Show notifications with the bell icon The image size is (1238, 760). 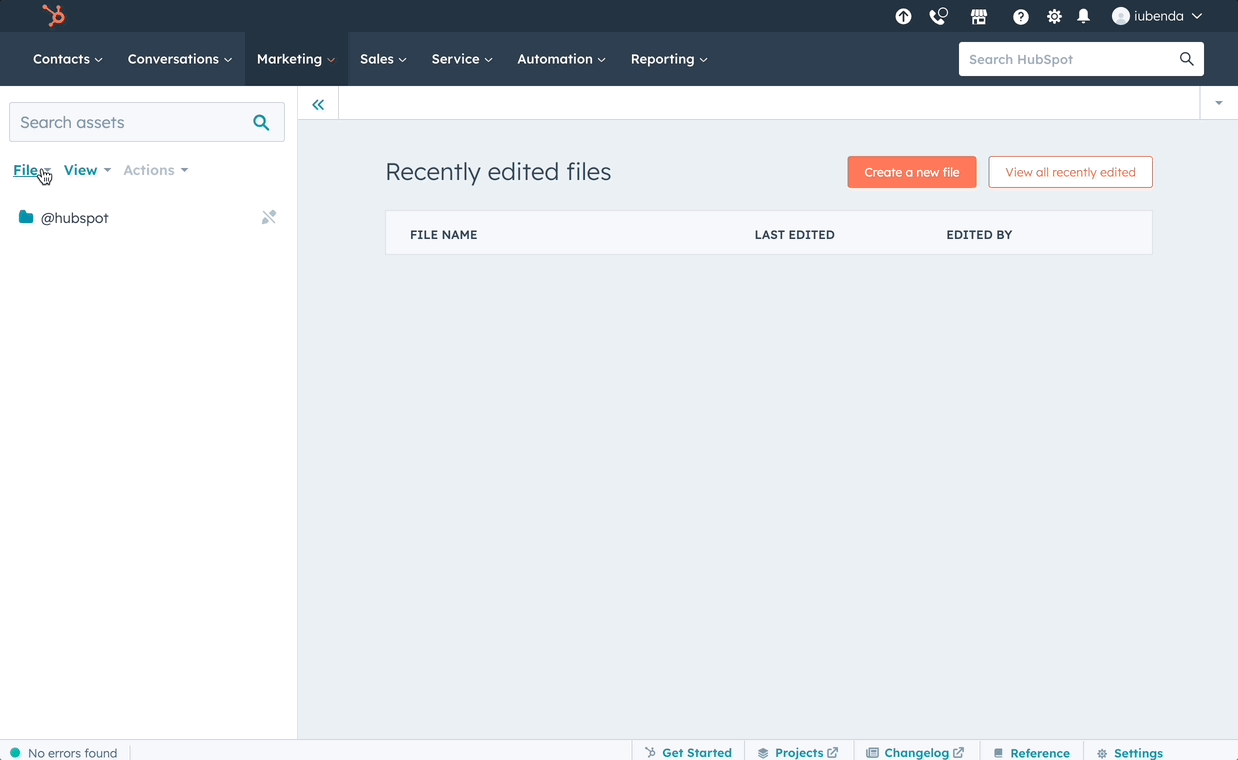click(x=1083, y=16)
